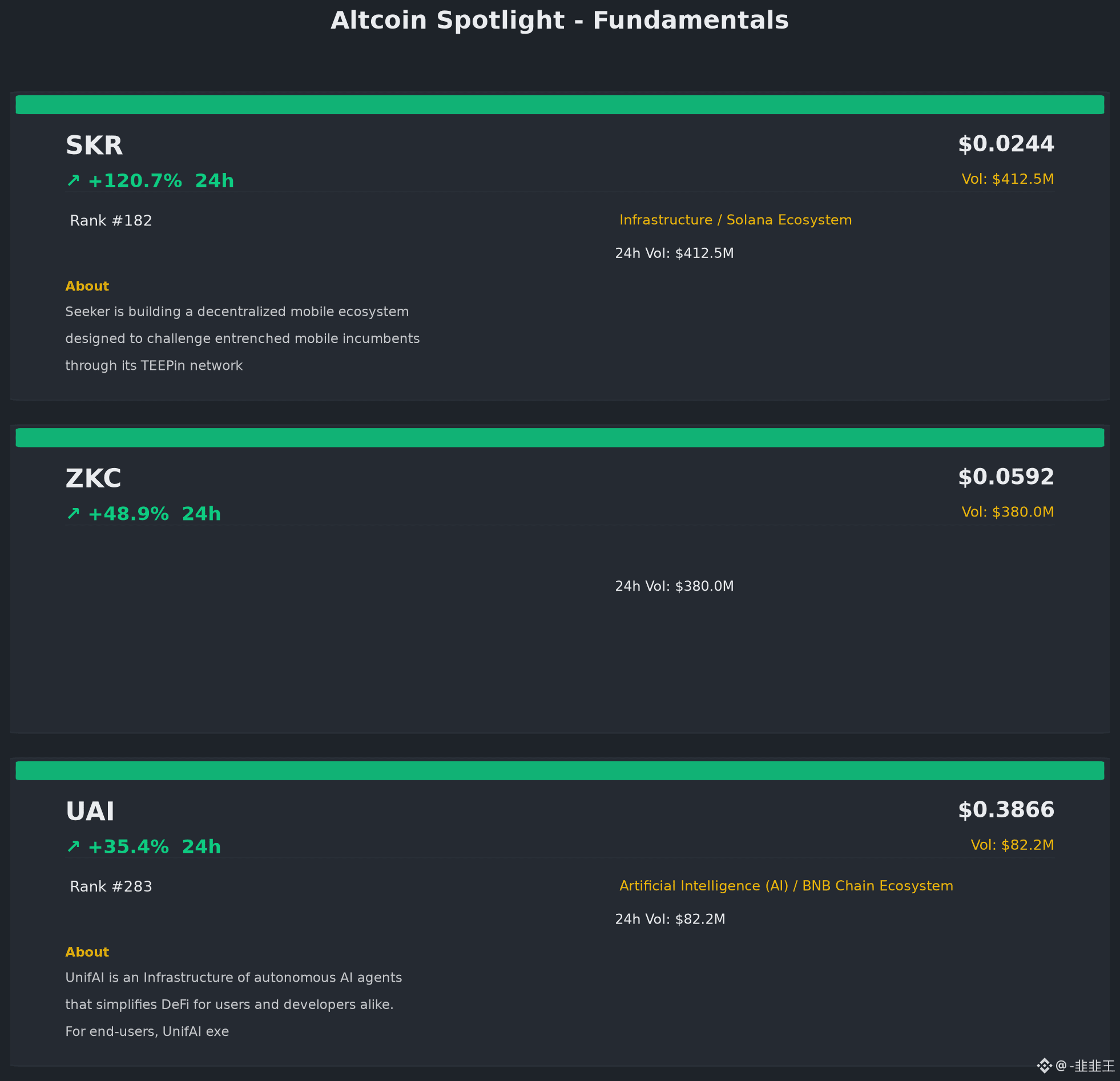Click the Altcoin Spotlight - Fundamentals title
This screenshot has height=1081, width=1120.
click(x=560, y=21)
